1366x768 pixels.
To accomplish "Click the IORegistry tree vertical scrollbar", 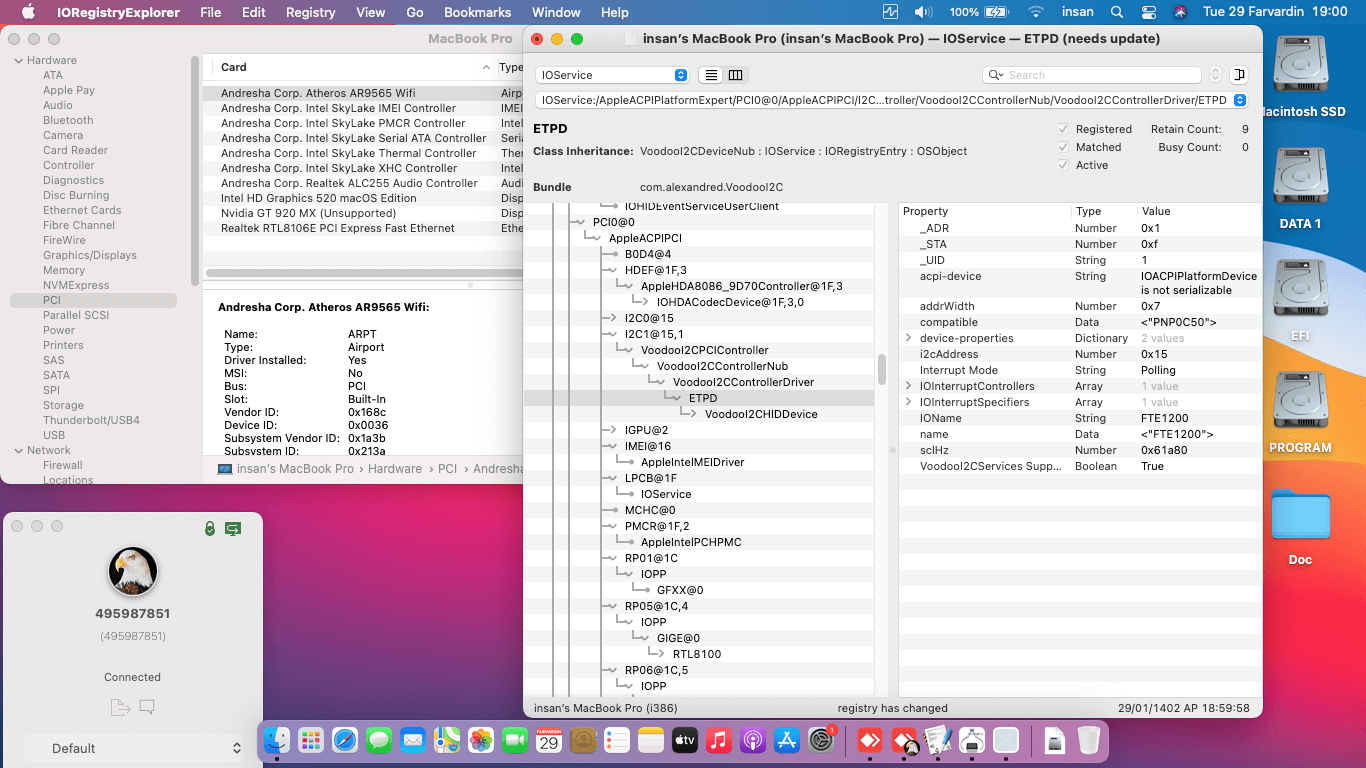I will pos(882,369).
